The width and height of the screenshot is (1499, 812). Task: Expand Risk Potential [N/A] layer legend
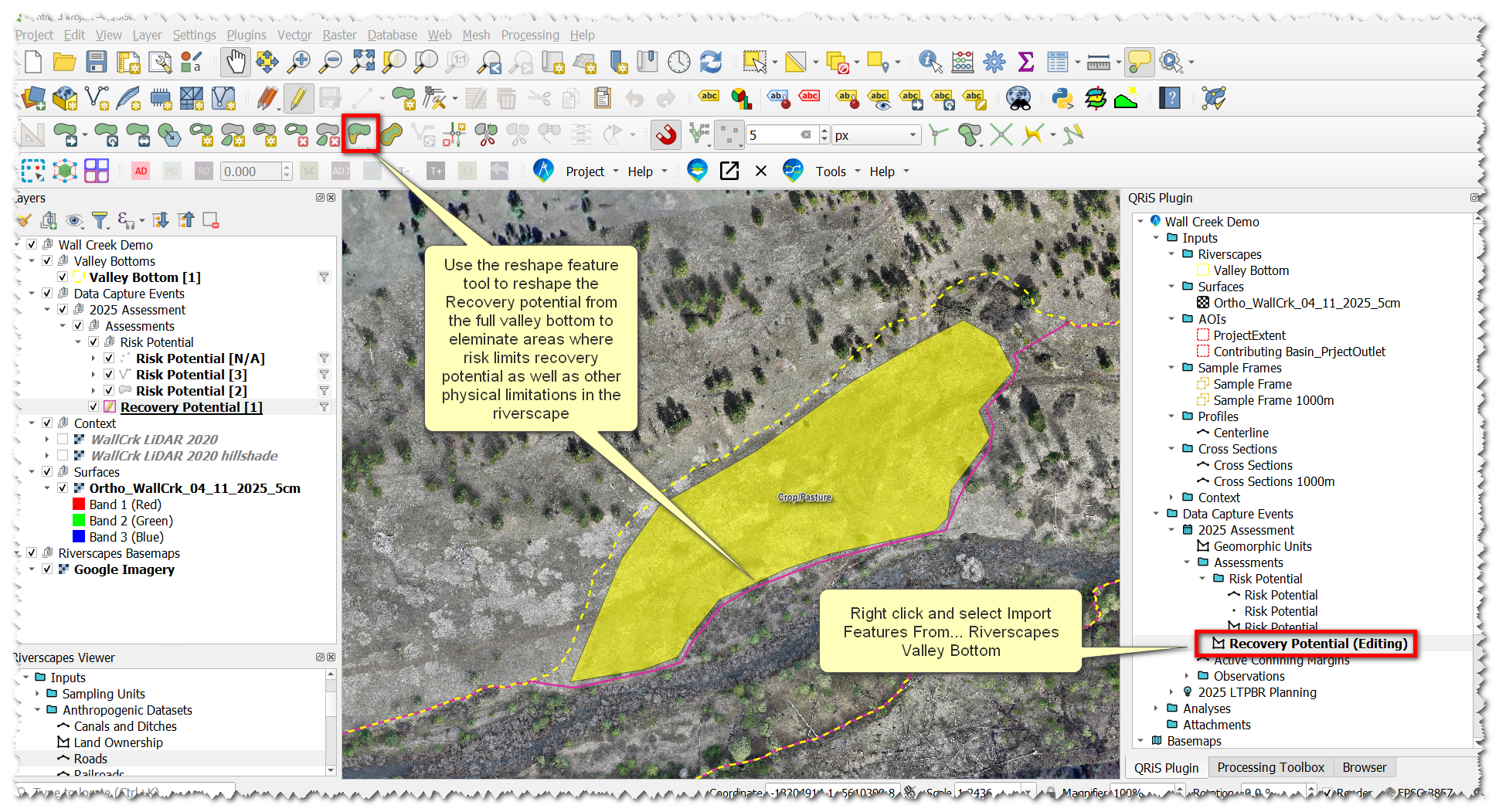[93, 358]
